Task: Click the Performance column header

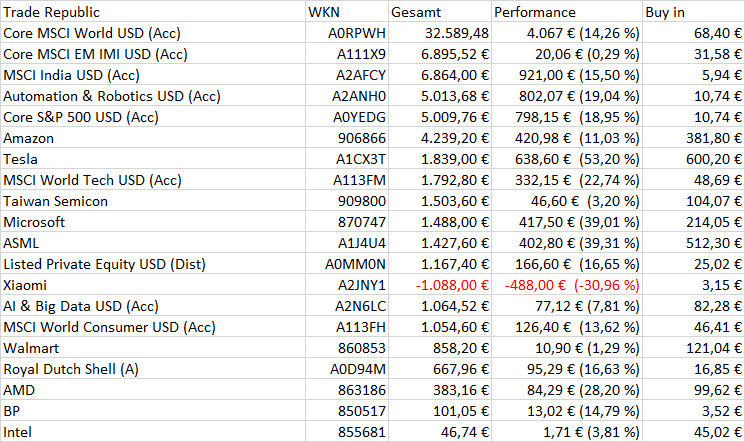Action: point(566,13)
